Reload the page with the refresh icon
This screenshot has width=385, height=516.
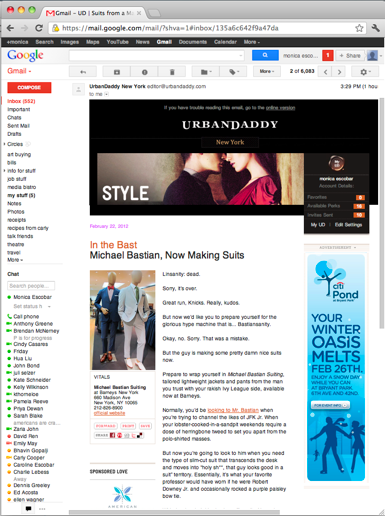[39, 28]
